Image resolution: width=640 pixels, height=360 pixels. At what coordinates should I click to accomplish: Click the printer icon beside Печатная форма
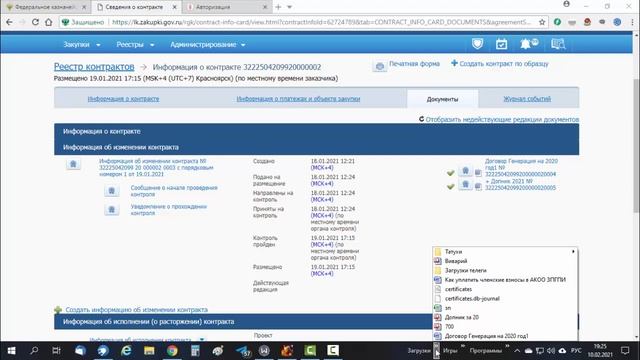click(380, 66)
